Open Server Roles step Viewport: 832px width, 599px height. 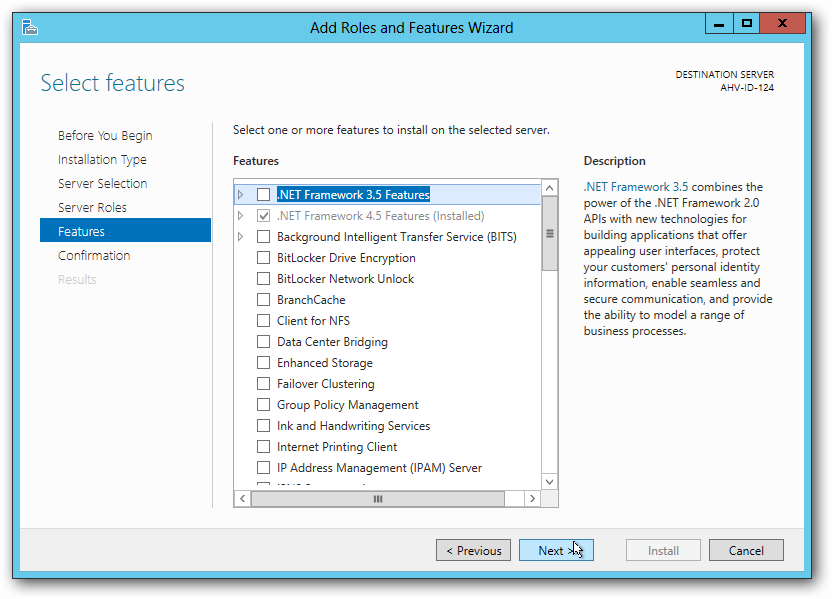92,207
